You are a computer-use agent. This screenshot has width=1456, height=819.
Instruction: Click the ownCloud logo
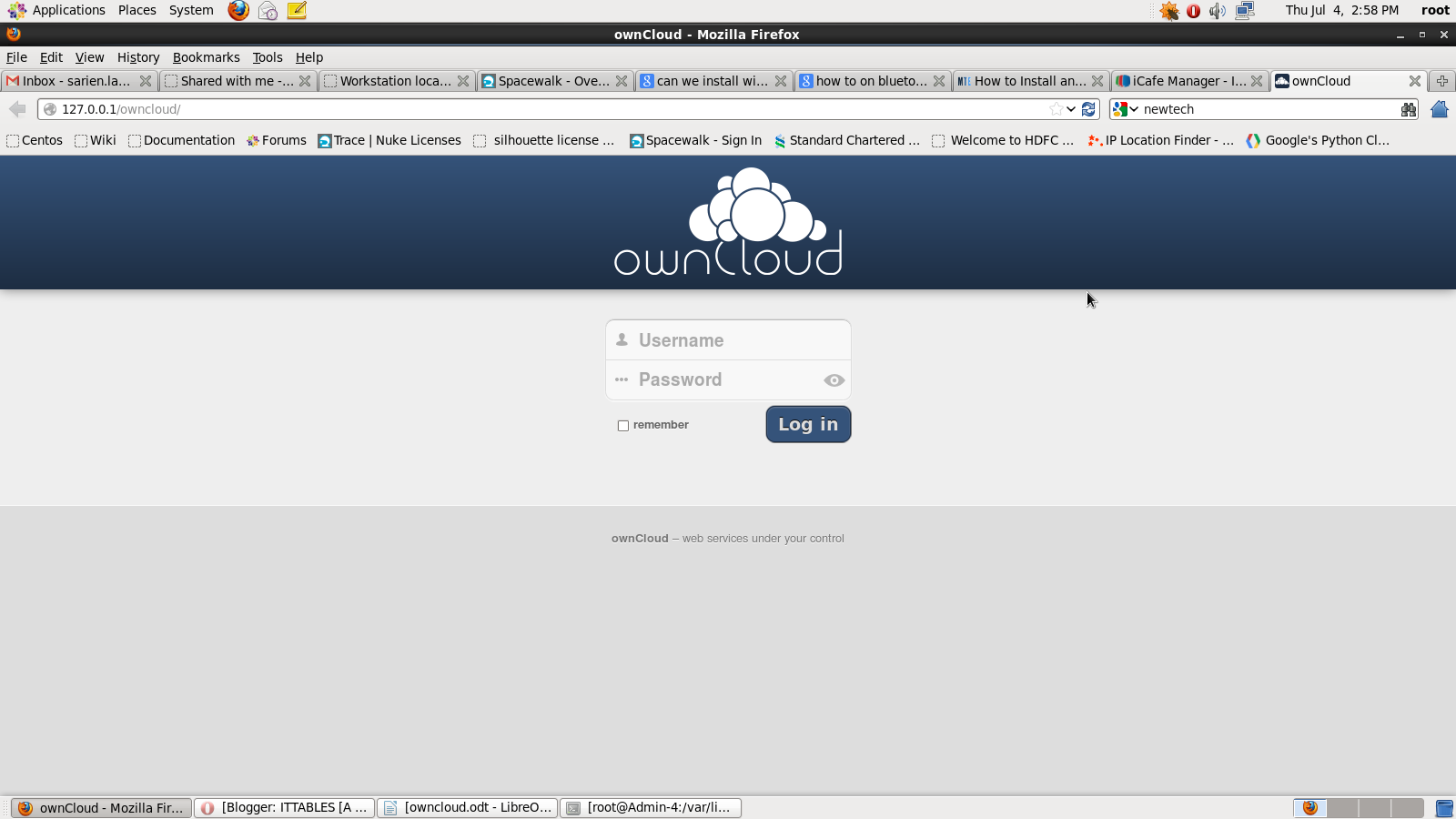[727, 221]
